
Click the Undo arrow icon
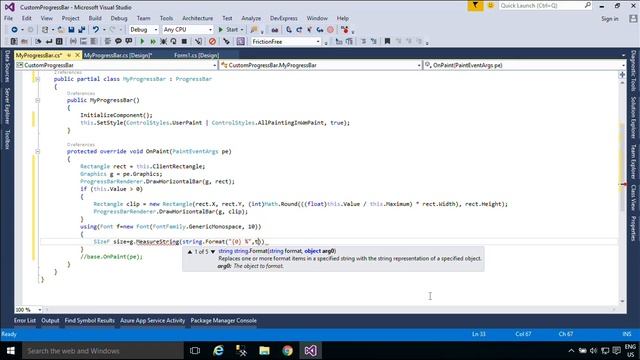point(96,29)
